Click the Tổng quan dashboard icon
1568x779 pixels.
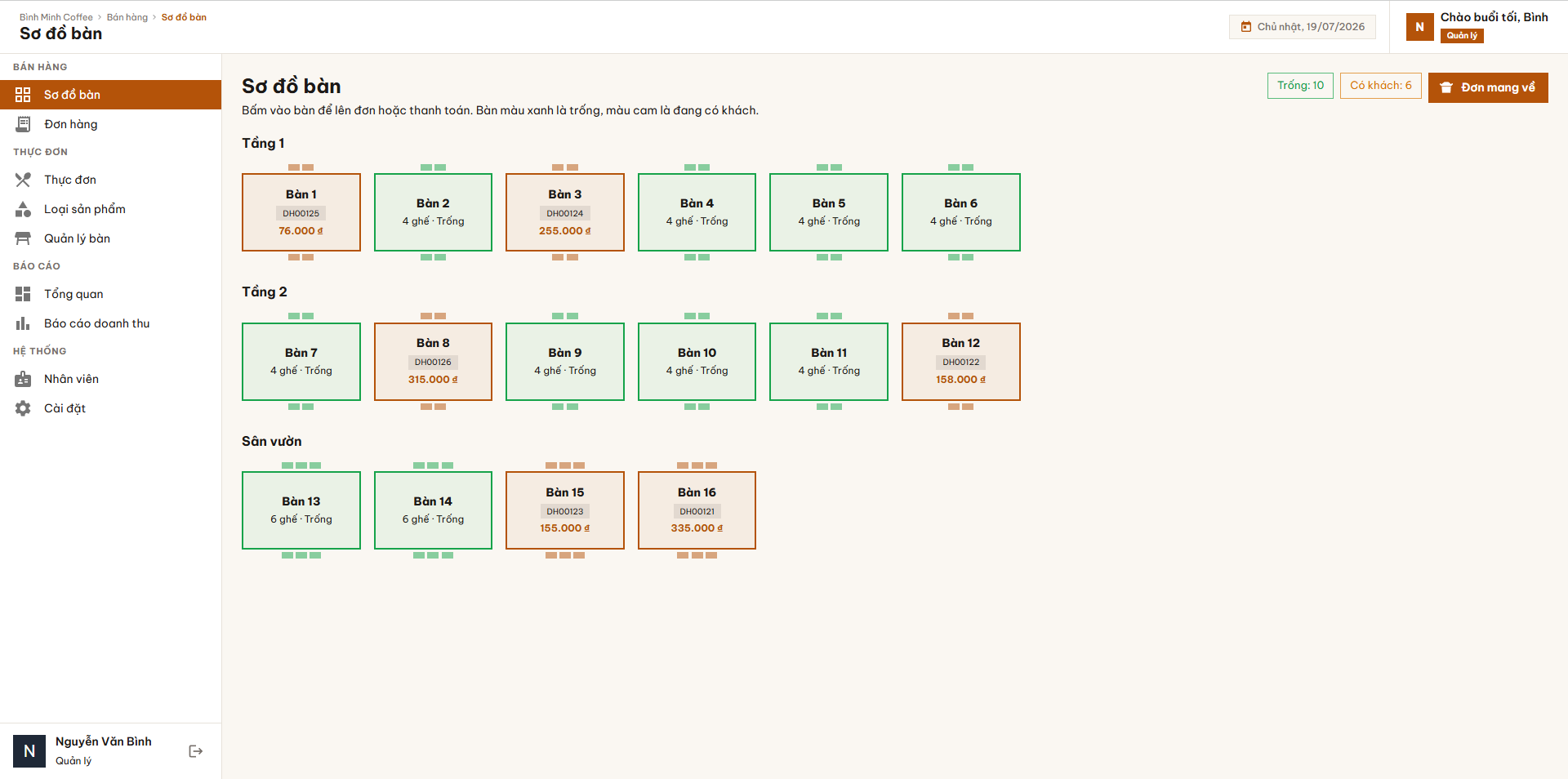23,294
